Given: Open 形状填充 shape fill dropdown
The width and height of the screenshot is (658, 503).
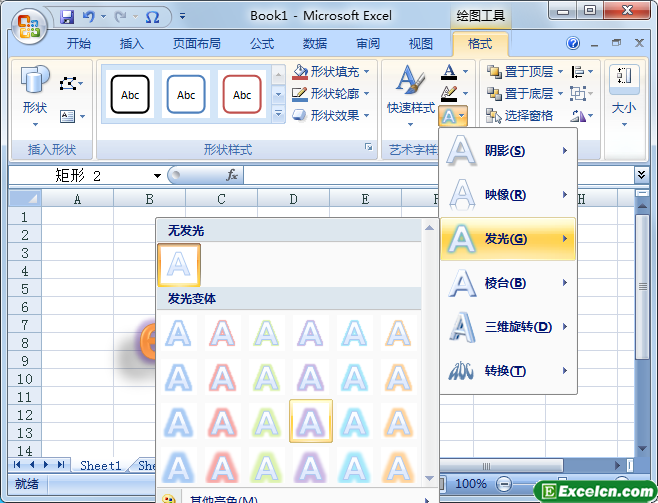Looking at the screenshot, I should click(331, 72).
